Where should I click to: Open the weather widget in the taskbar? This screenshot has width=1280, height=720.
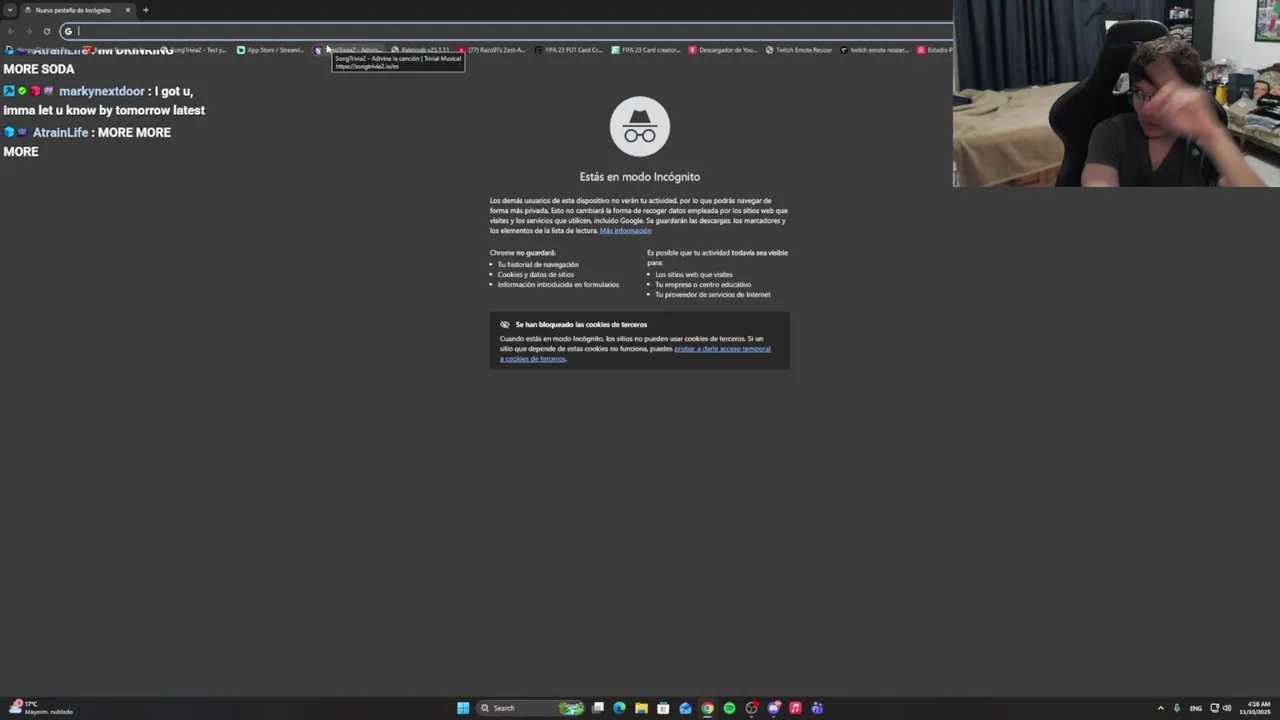40,708
